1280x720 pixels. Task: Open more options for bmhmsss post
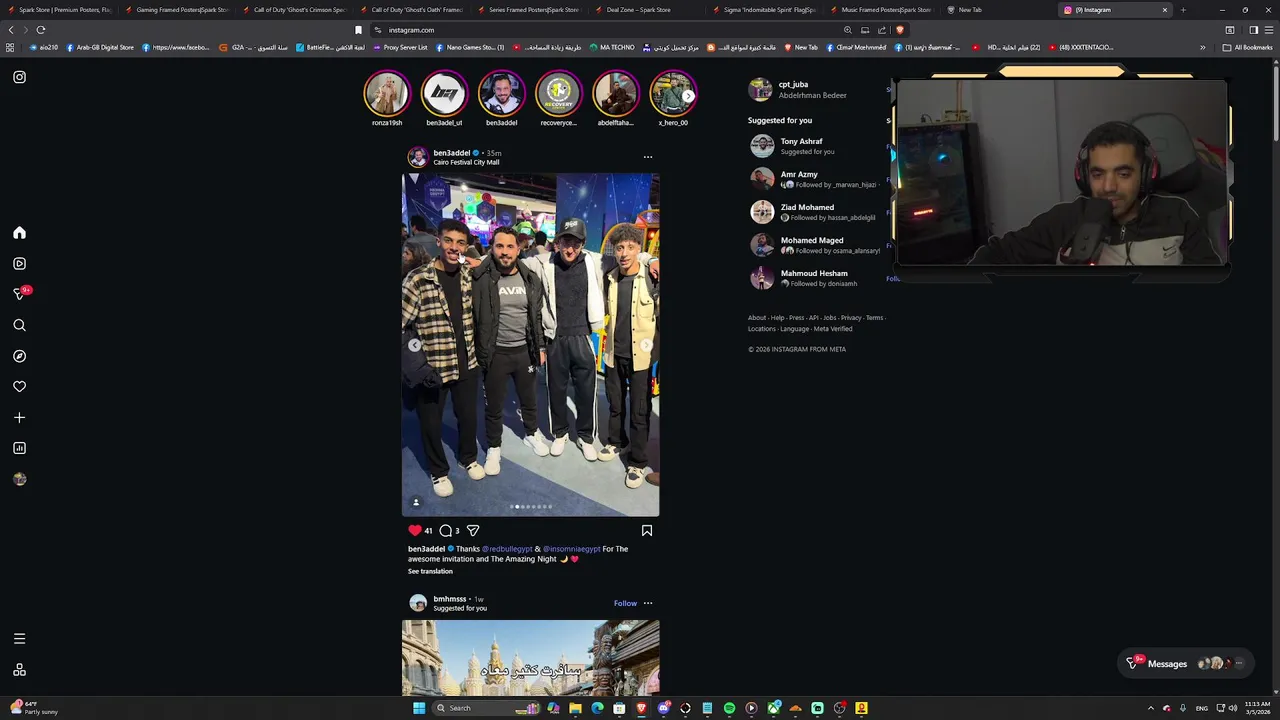(x=648, y=603)
